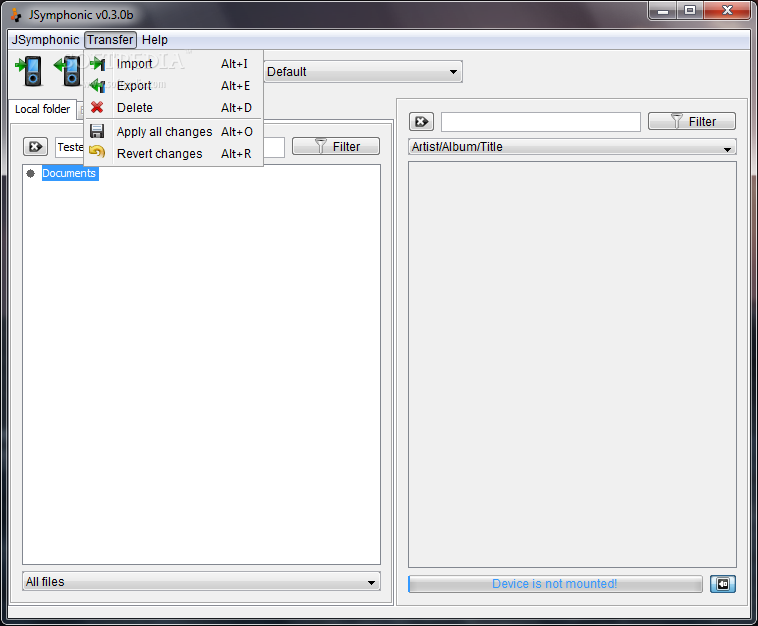
Task: Click the JSymphonic title bar app icon
Action: pos(16,15)
